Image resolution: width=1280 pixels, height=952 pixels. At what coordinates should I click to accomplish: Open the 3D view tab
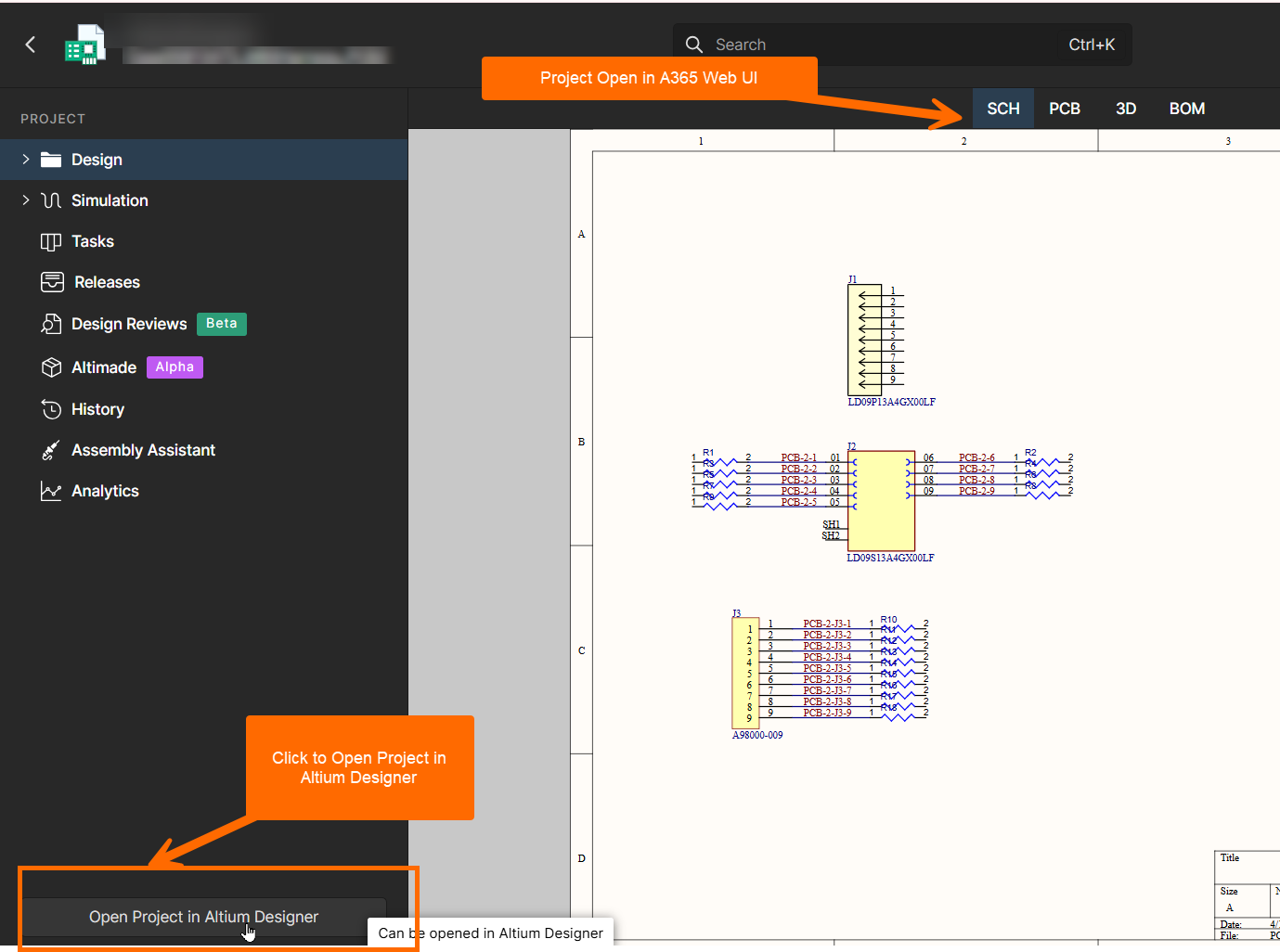pyautogui.click(x=1126, y=109)
